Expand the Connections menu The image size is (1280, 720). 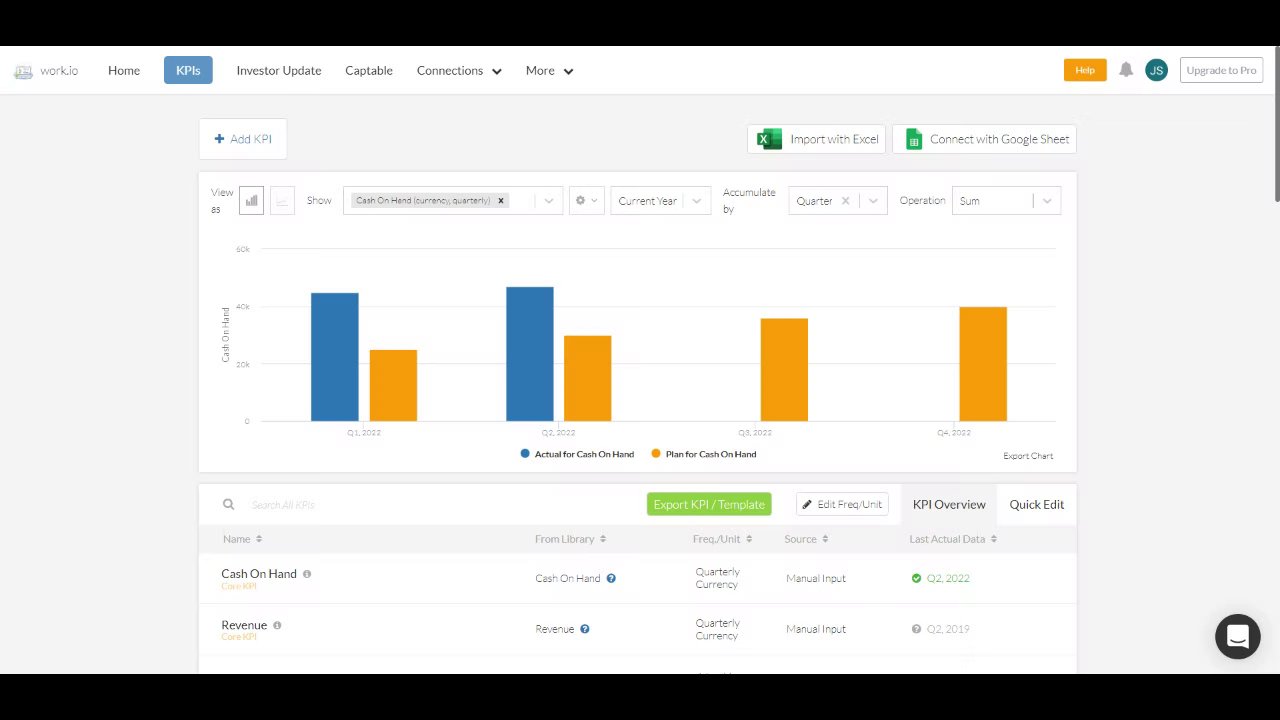pos(459,70)
